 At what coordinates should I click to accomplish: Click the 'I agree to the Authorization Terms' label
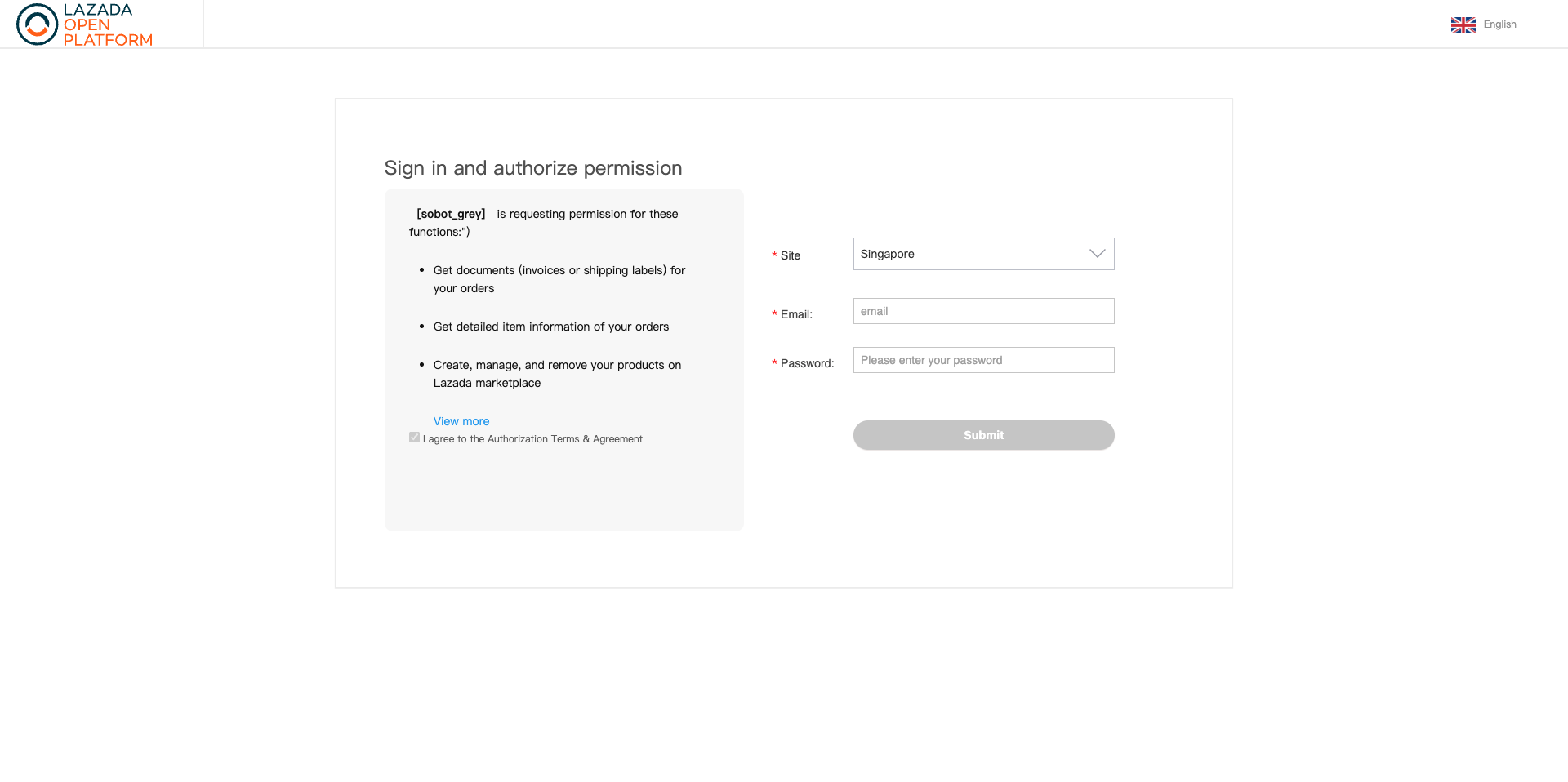(x=532, y=439)
